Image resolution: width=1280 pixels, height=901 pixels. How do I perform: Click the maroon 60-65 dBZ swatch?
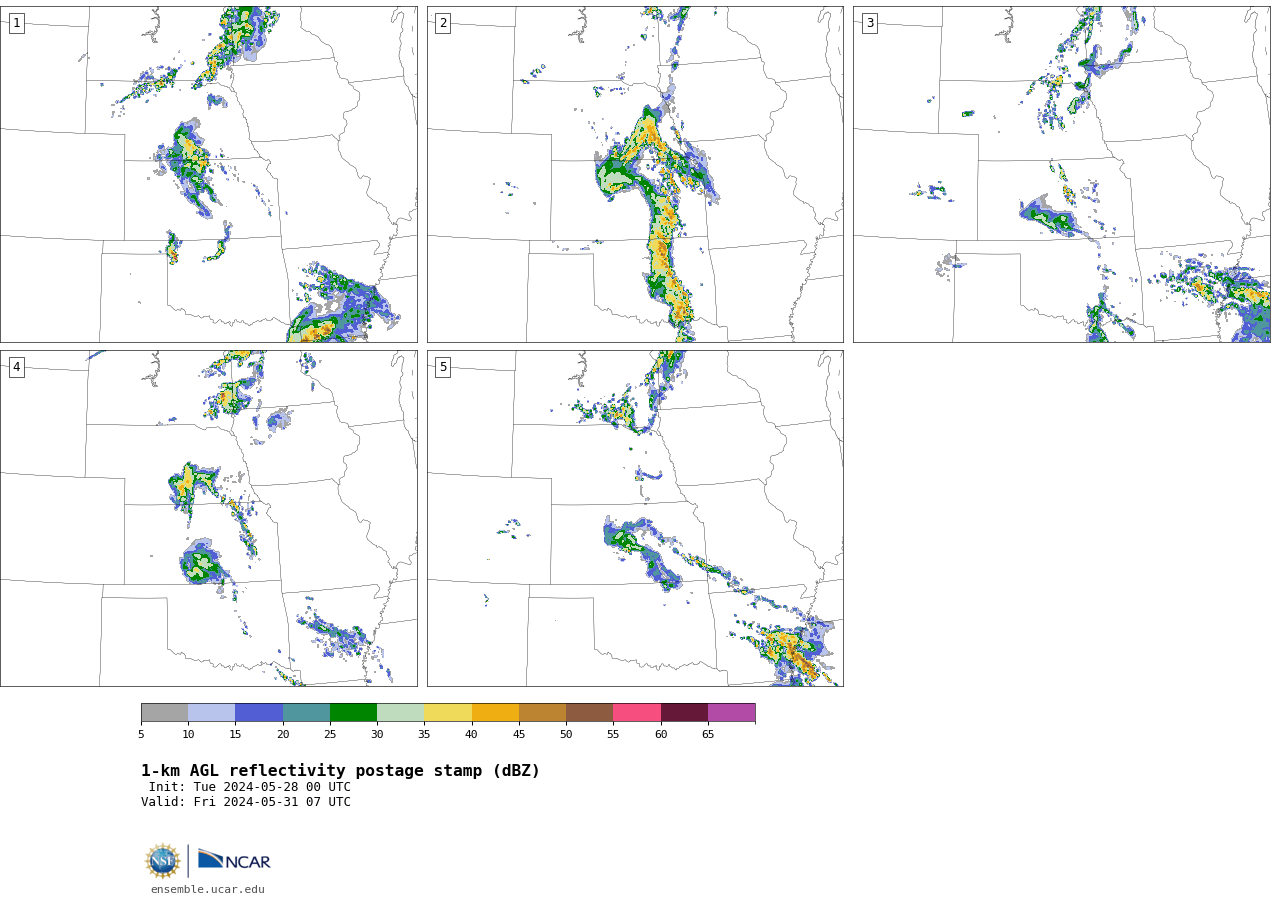click(684, 713)
